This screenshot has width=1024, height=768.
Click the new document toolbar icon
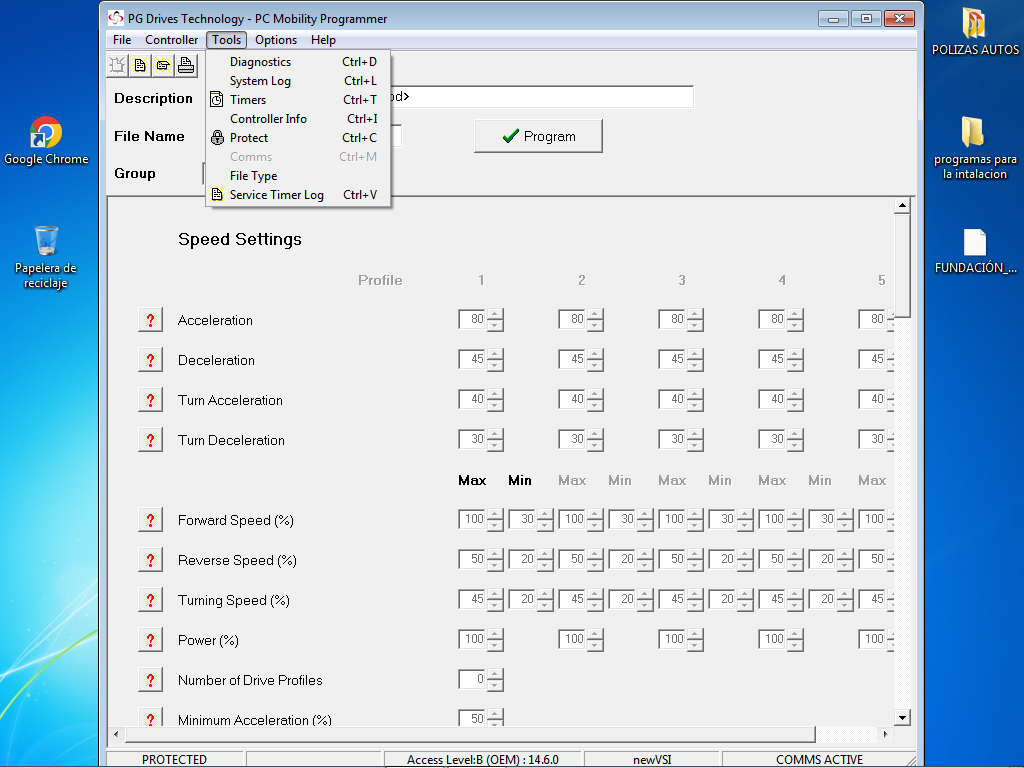(x=140, y=66)
